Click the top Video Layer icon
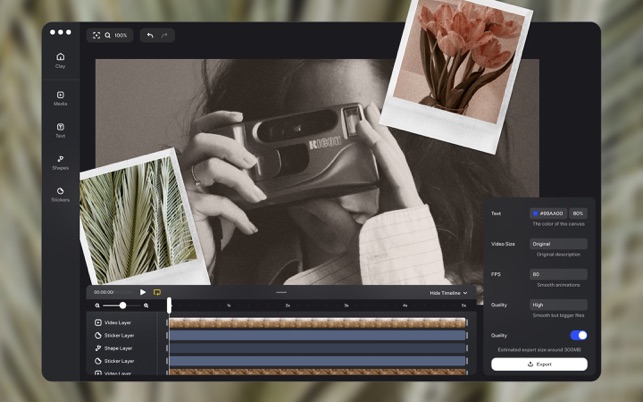The width and height of the screenshot is (643, 402). tap(98, 322)
